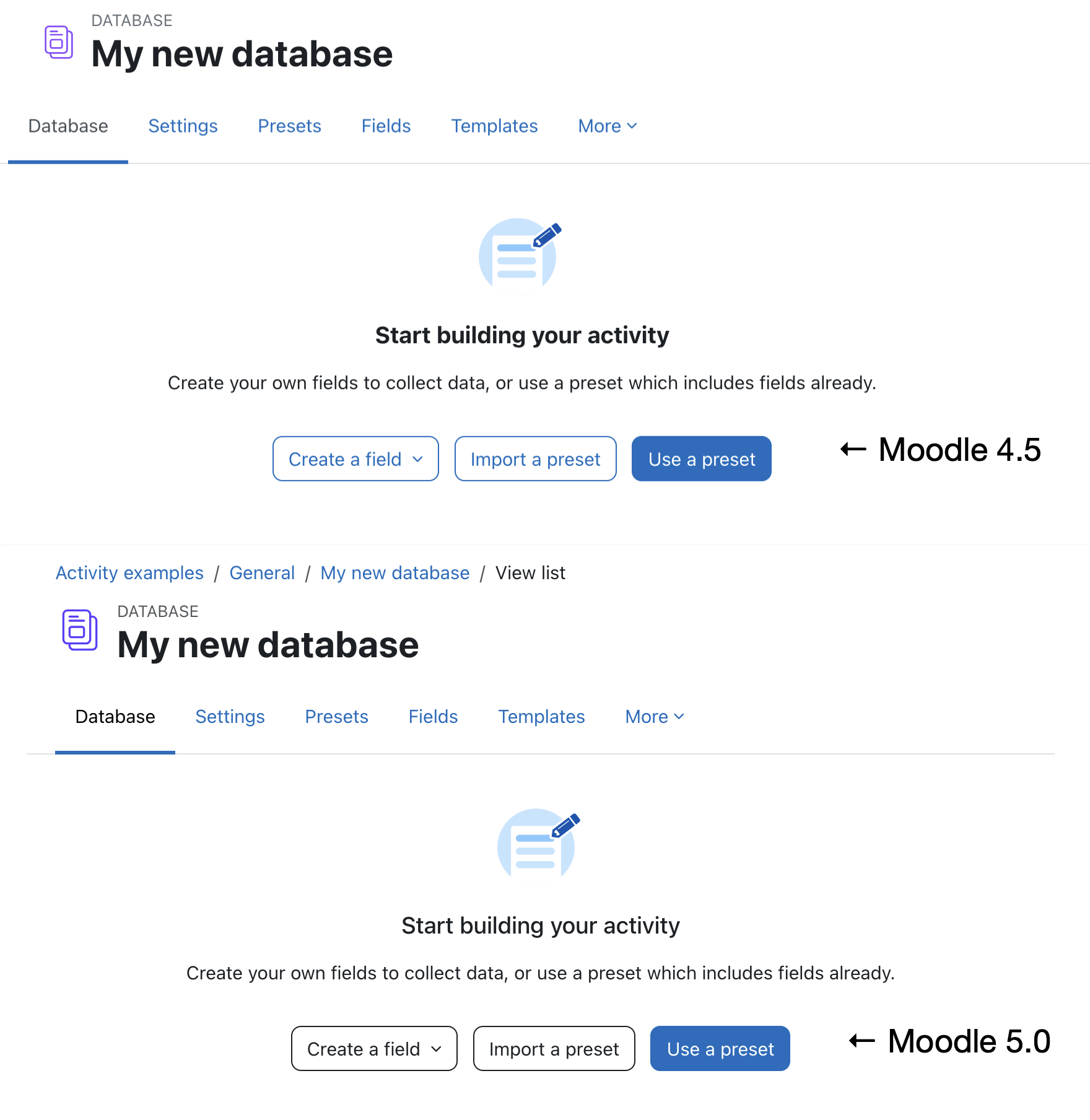Switch to the Presets tab in the Moodle 4.5 view
The image size is (1090, 1120).
[x=289, y=126]
